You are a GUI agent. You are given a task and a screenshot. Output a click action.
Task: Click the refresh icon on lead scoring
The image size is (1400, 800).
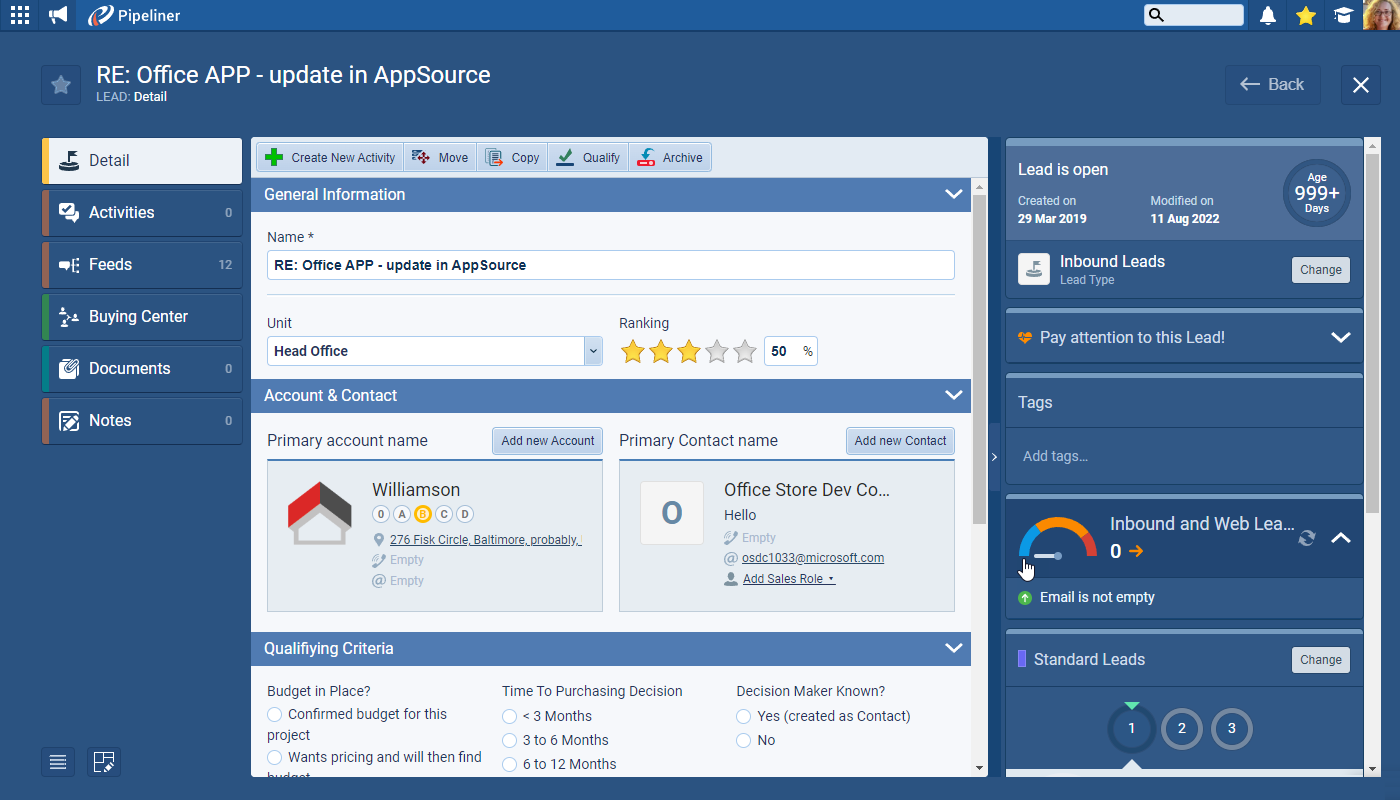(x=1306, y=538)
